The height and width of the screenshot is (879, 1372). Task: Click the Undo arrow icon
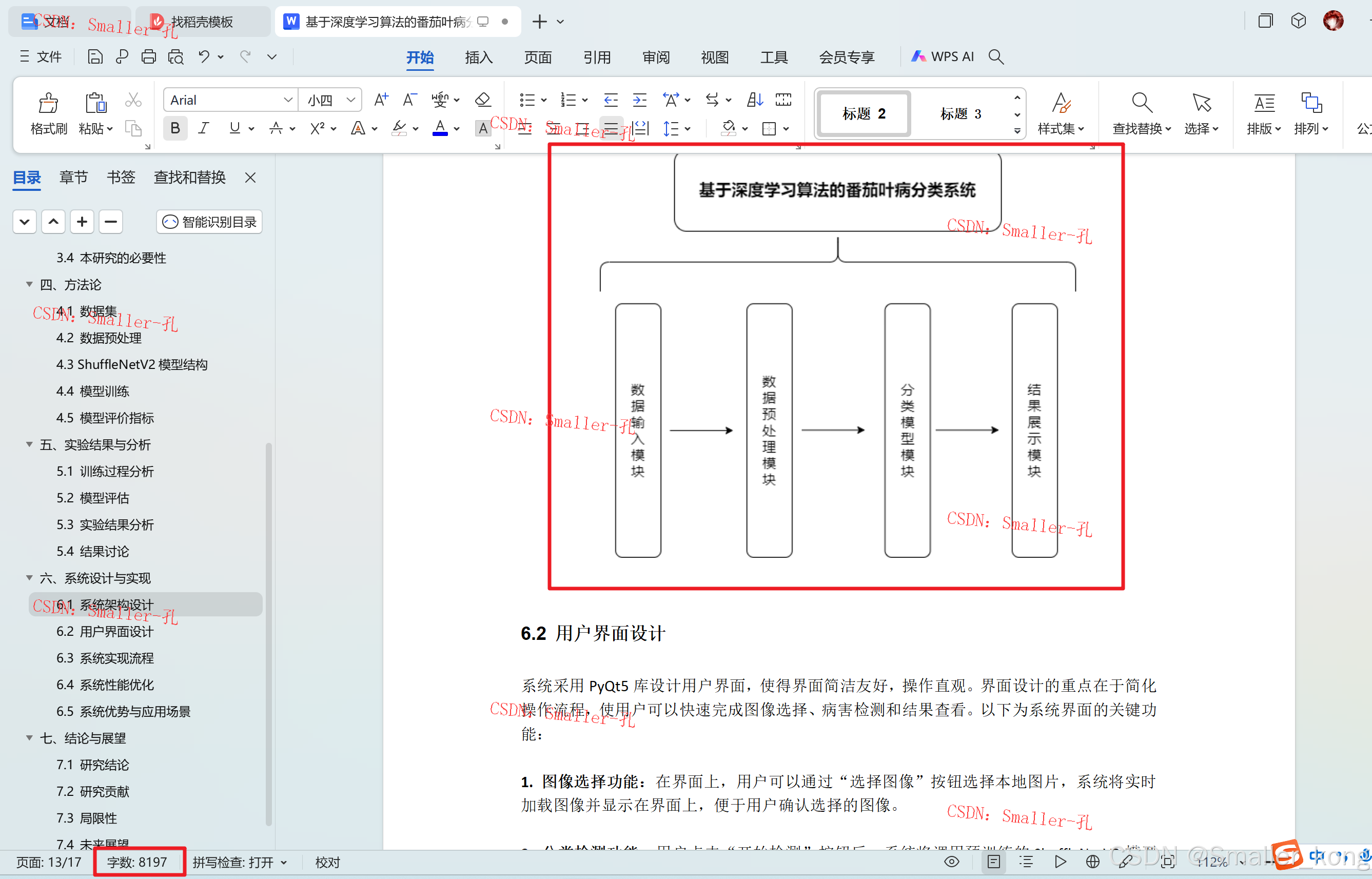pyautogui.click(x=204, y=56)
